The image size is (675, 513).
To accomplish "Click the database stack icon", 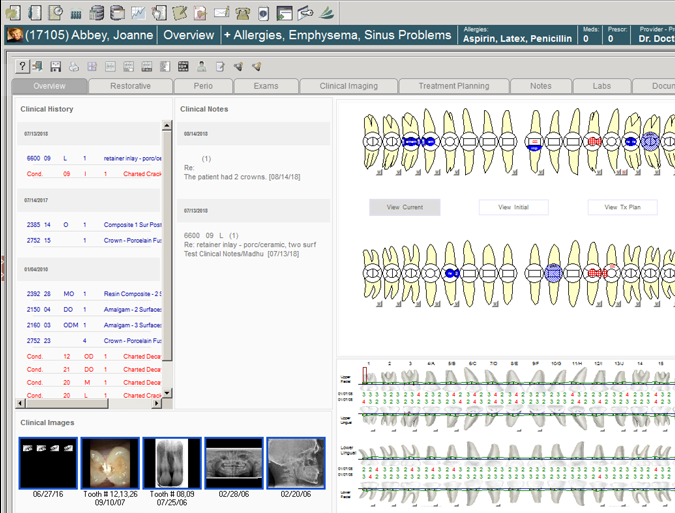I will [x=96, y=13].
